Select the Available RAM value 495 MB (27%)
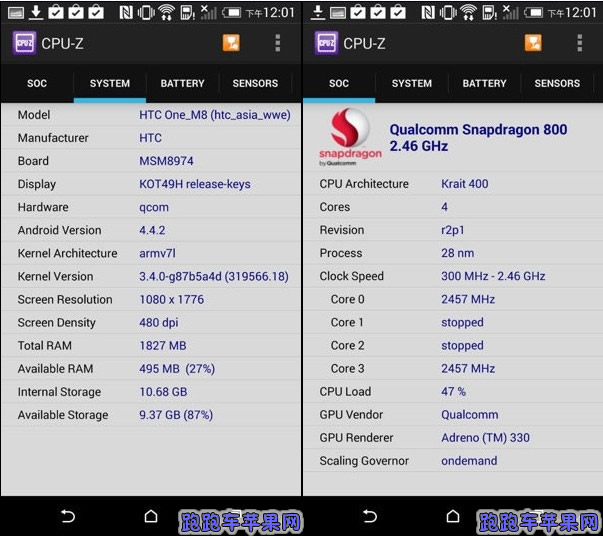This screenshot has height=536, width=603. tap(177, 369)
